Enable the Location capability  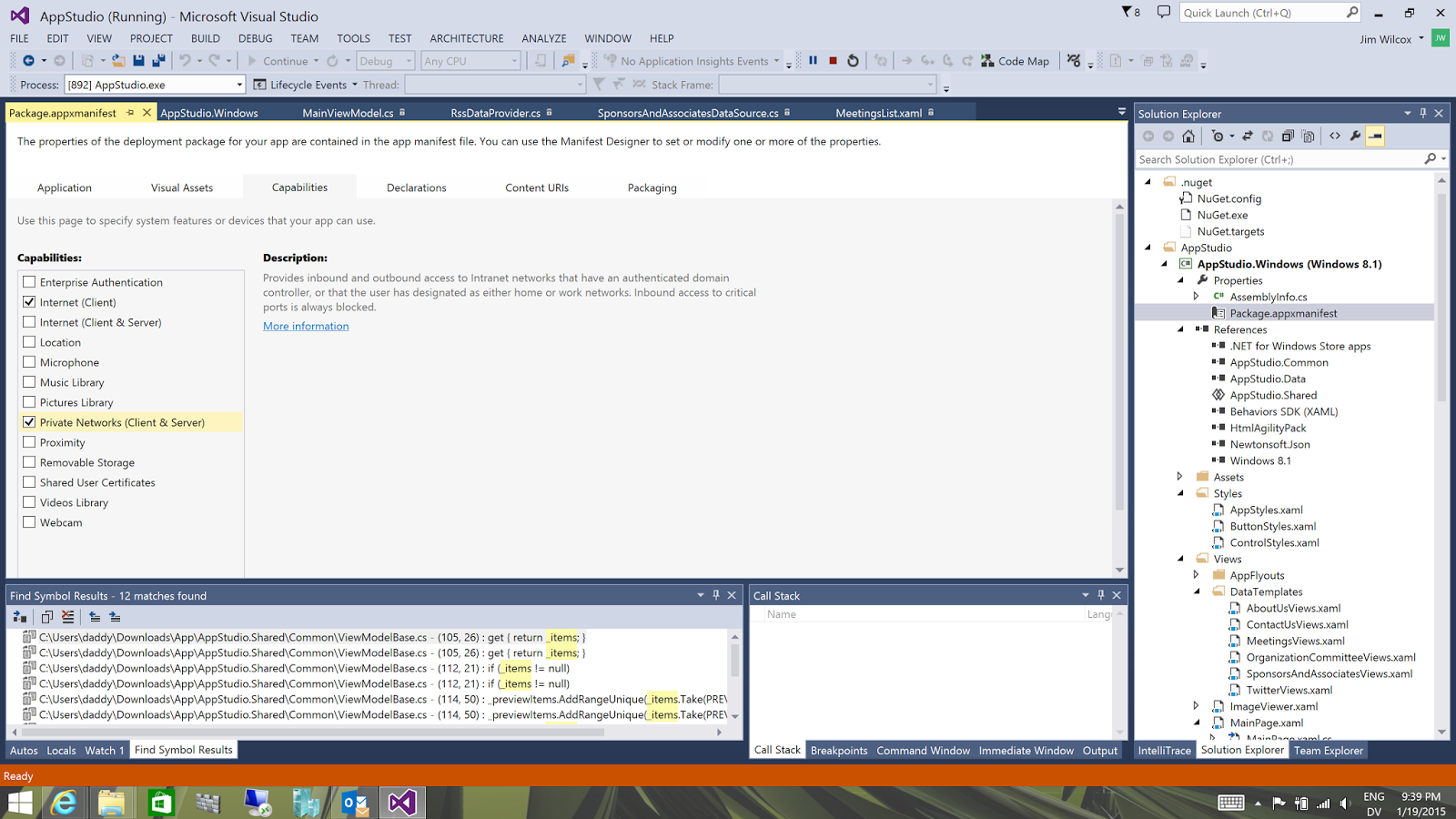[x=29, y=342]
